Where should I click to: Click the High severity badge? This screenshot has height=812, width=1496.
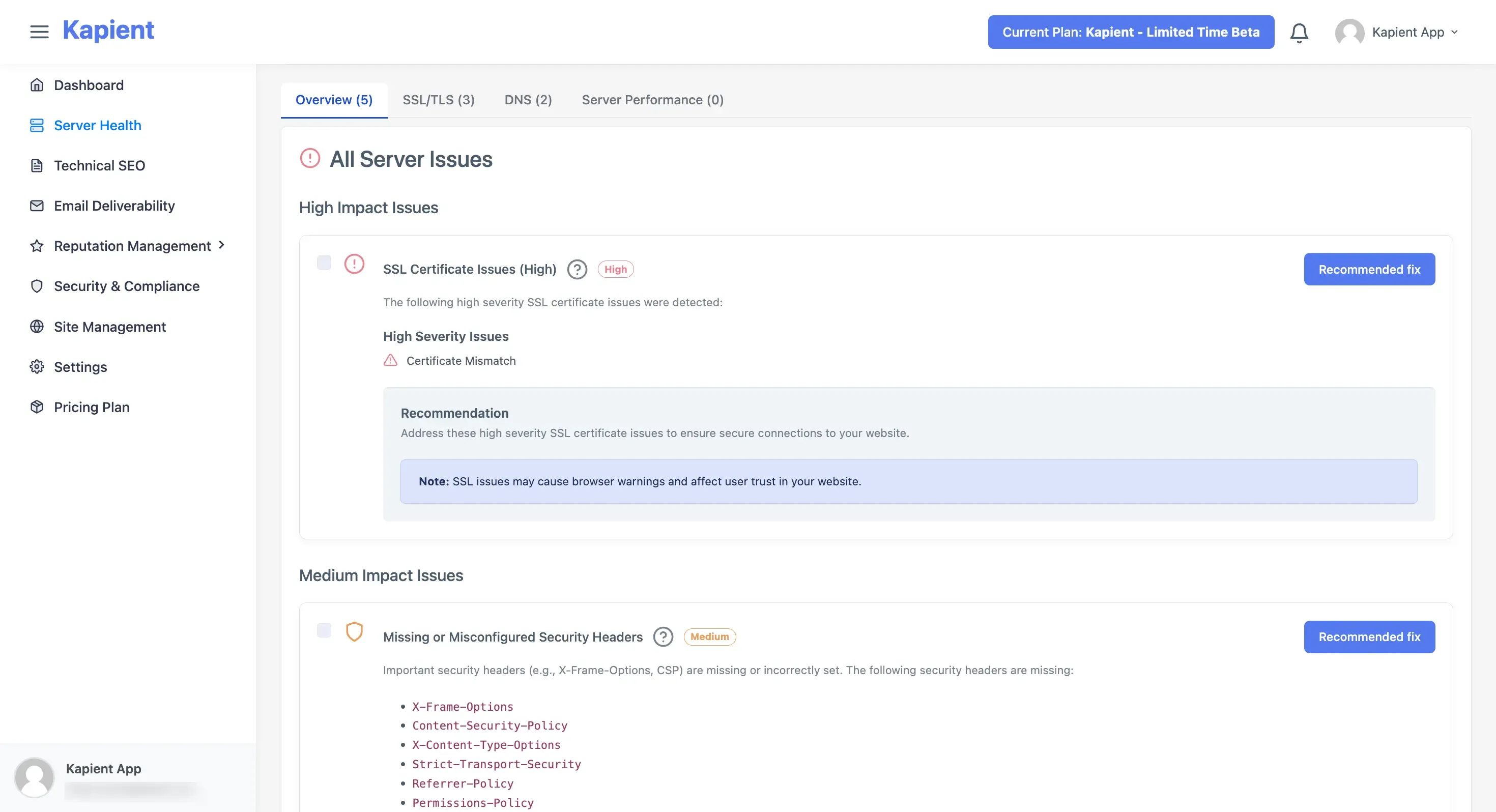(615, 270)
